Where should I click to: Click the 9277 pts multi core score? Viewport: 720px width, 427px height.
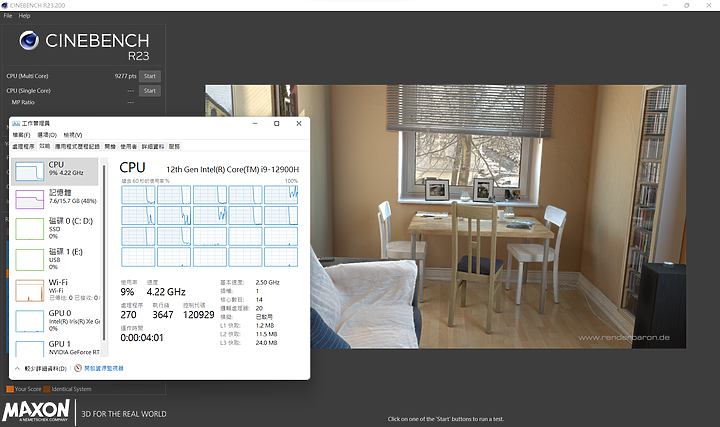[125, 76]
